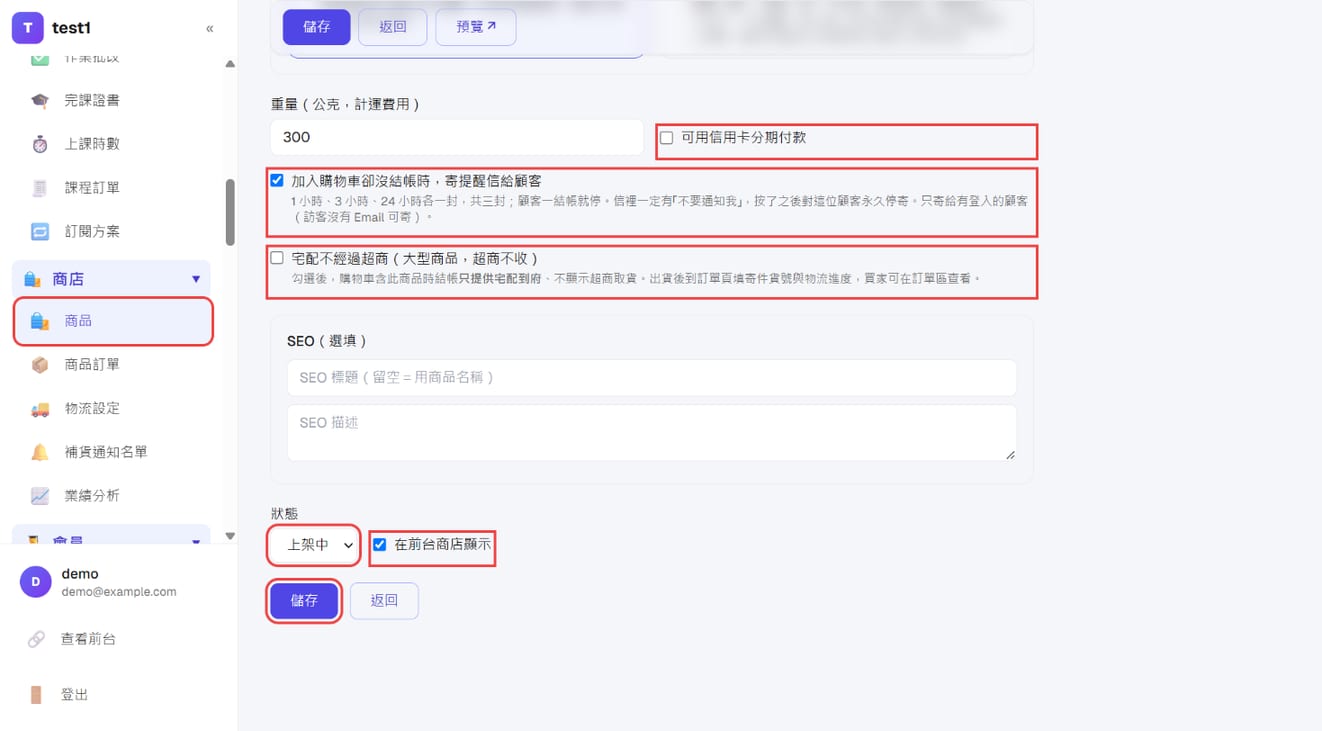Image resolution: width=1322 pixels, height=731 pixels.
Task: Click the 商店 section store icon
Action: coord(32,279)
